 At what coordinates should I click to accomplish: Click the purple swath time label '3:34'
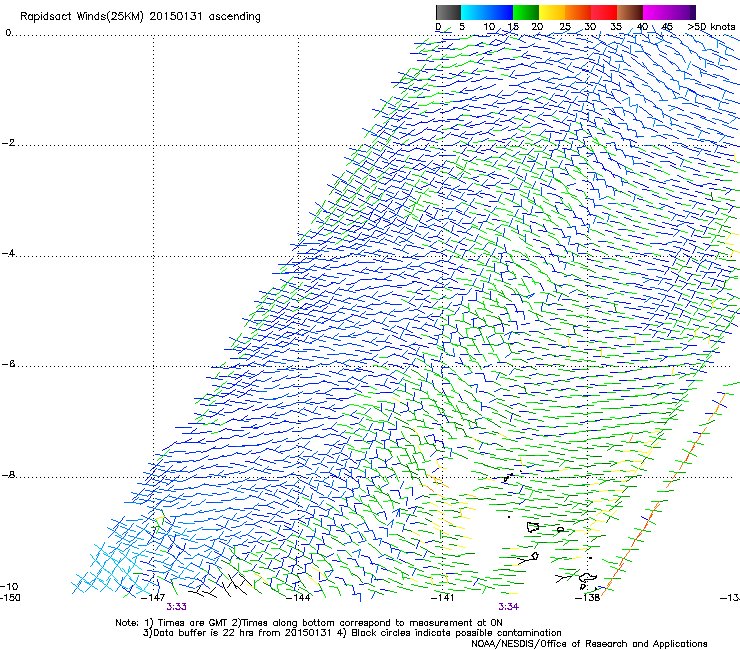[x=509, y=607]
